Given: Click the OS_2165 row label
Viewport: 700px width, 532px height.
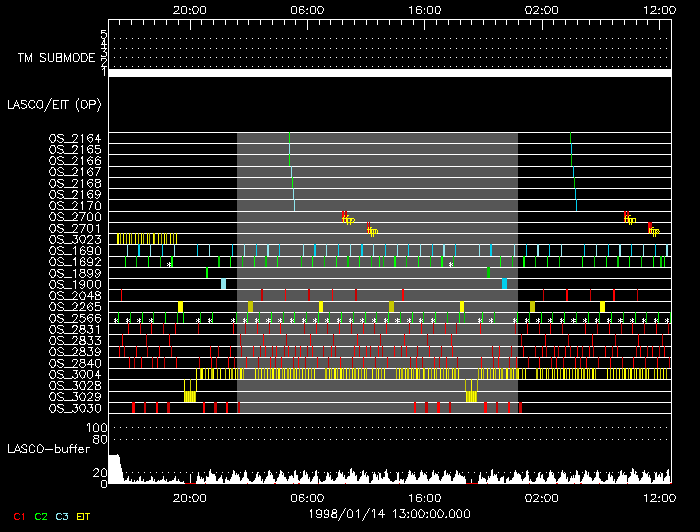Looking at the screenshot, I should [x=75, y=150].
